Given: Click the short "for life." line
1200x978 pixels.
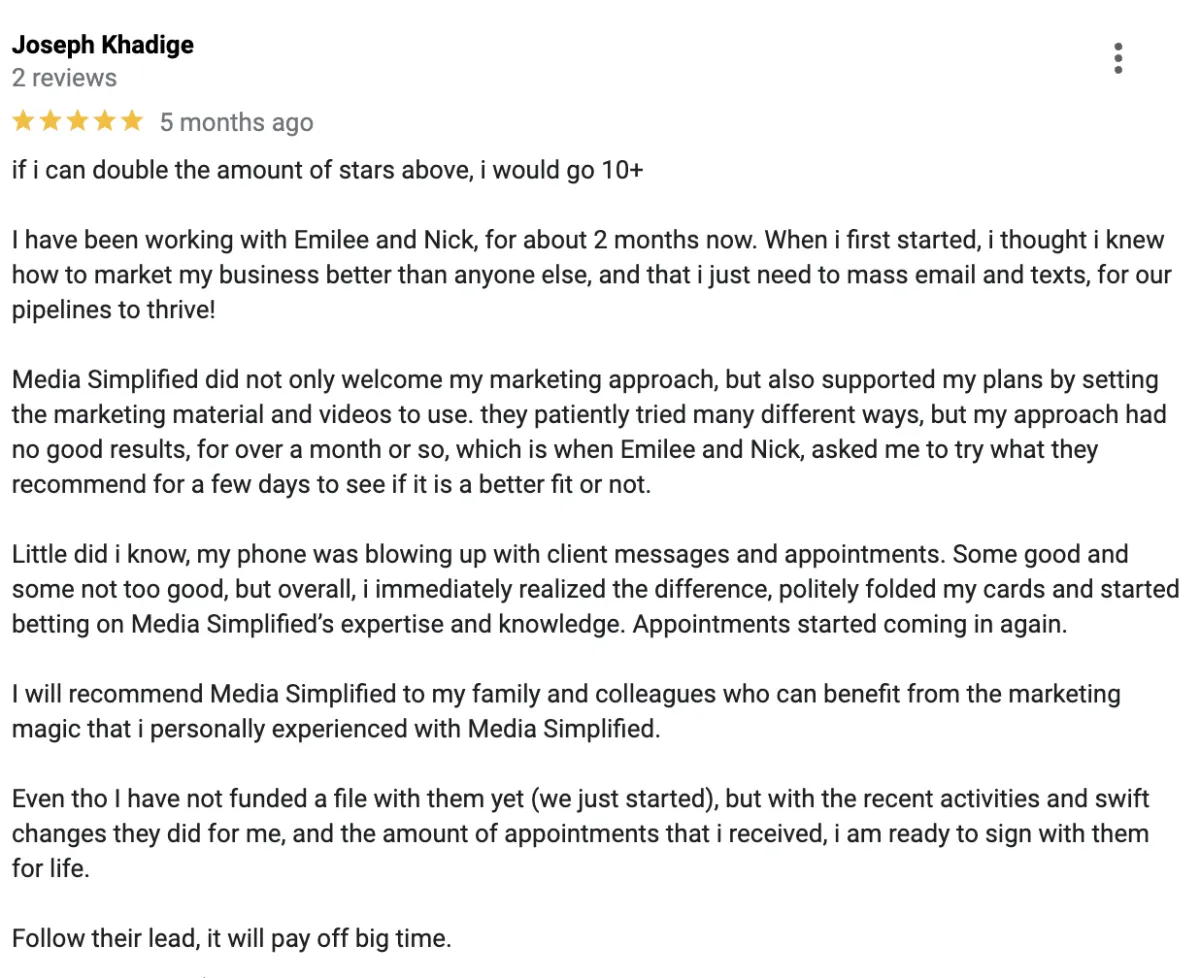Looking at the screenshot, I should click(50, 869).
